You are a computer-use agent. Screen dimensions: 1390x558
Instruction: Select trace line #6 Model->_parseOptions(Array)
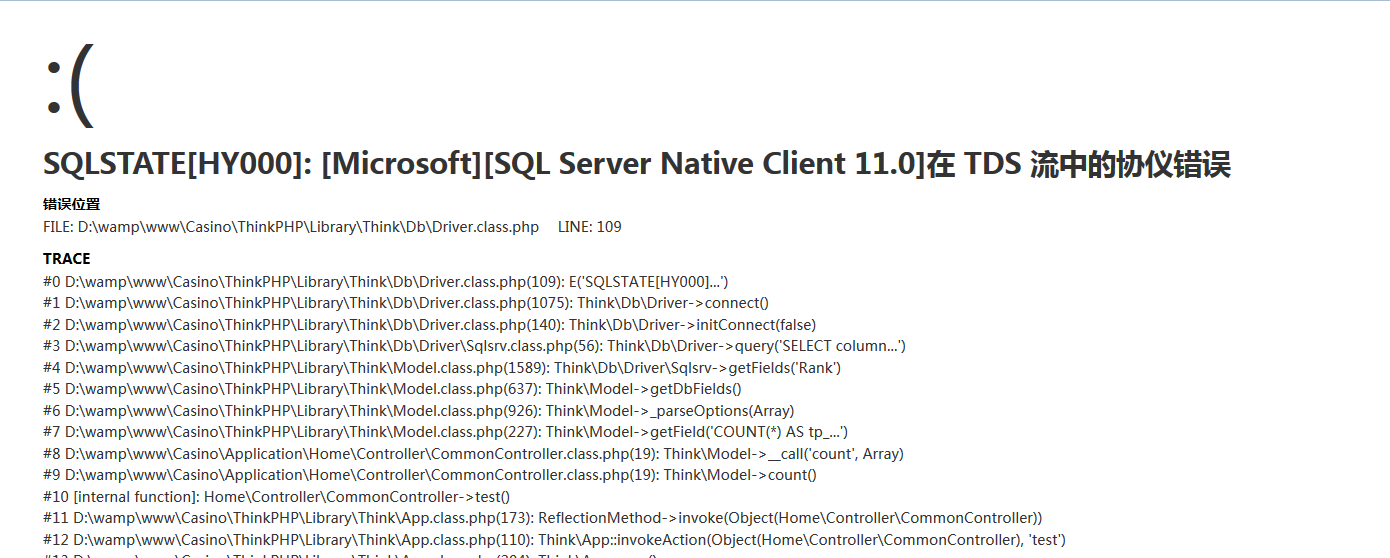point(418,411)
